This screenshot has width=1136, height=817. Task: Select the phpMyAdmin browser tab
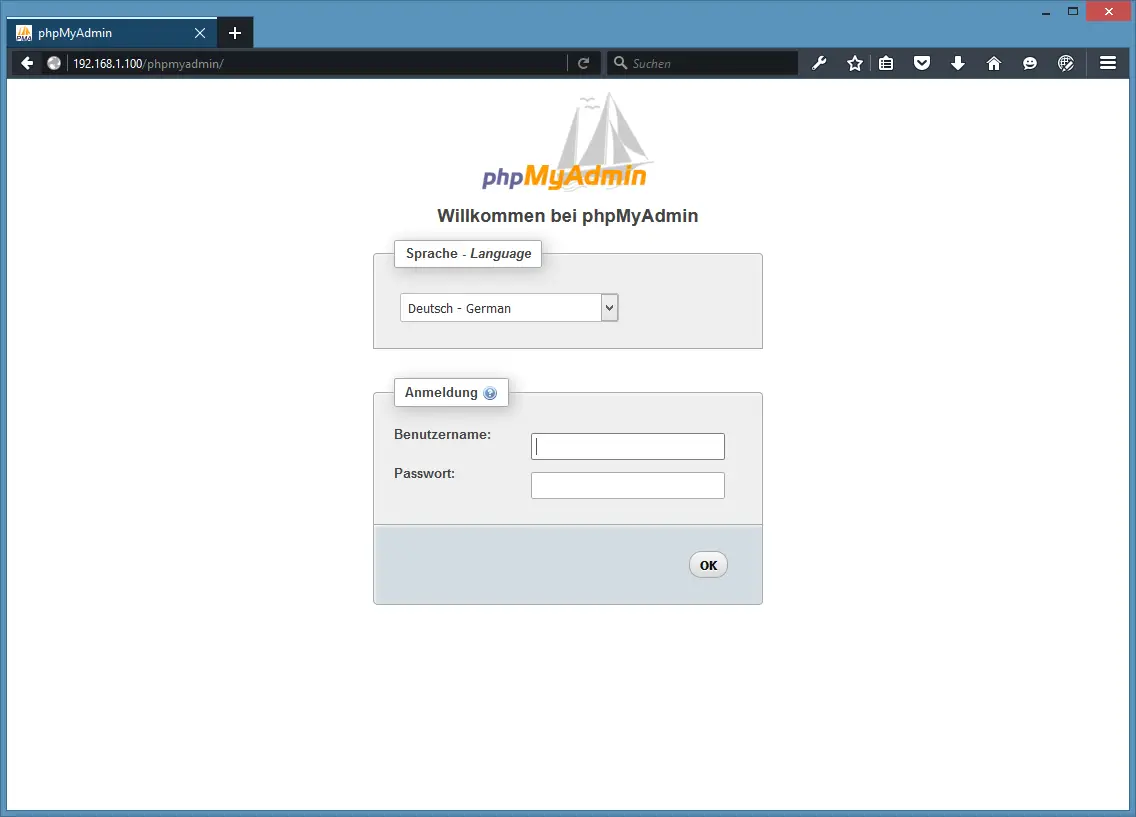(112, 33)
